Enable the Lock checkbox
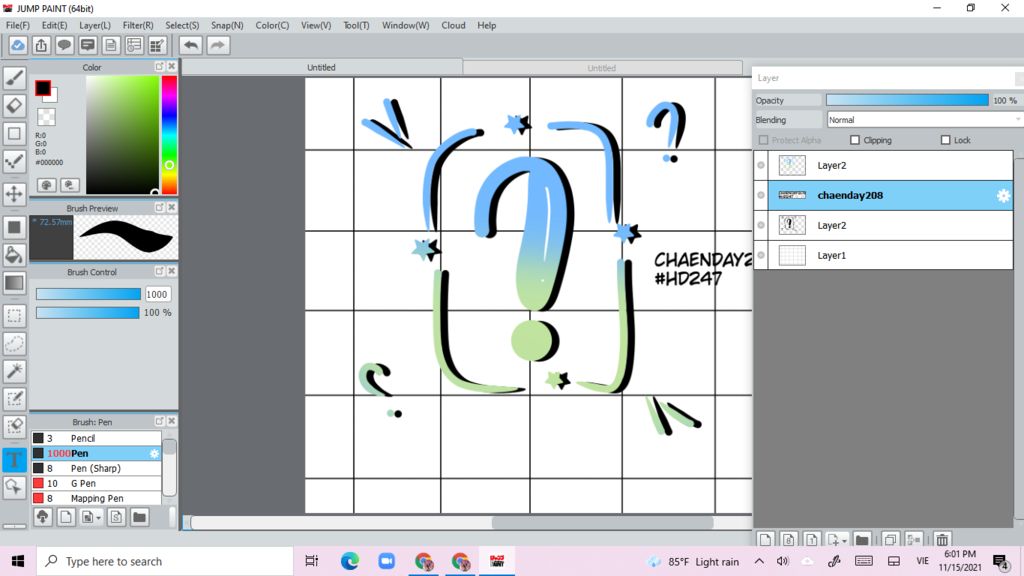The height and width of the screenshot is (576, 1024). point(945,140)
